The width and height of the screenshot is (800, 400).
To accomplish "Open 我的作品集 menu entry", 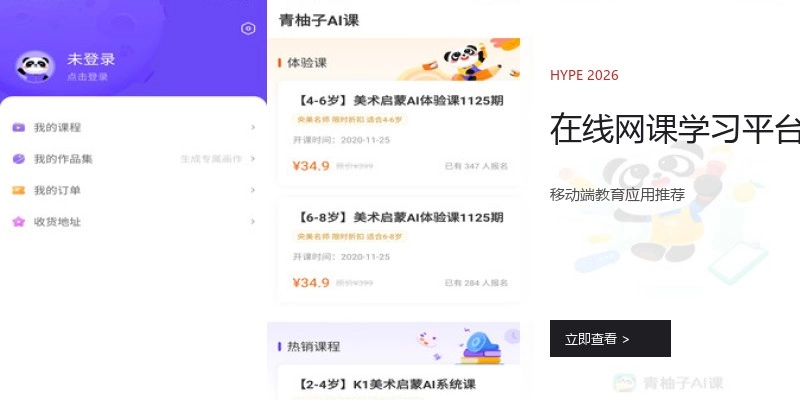I will pos(133,159).
